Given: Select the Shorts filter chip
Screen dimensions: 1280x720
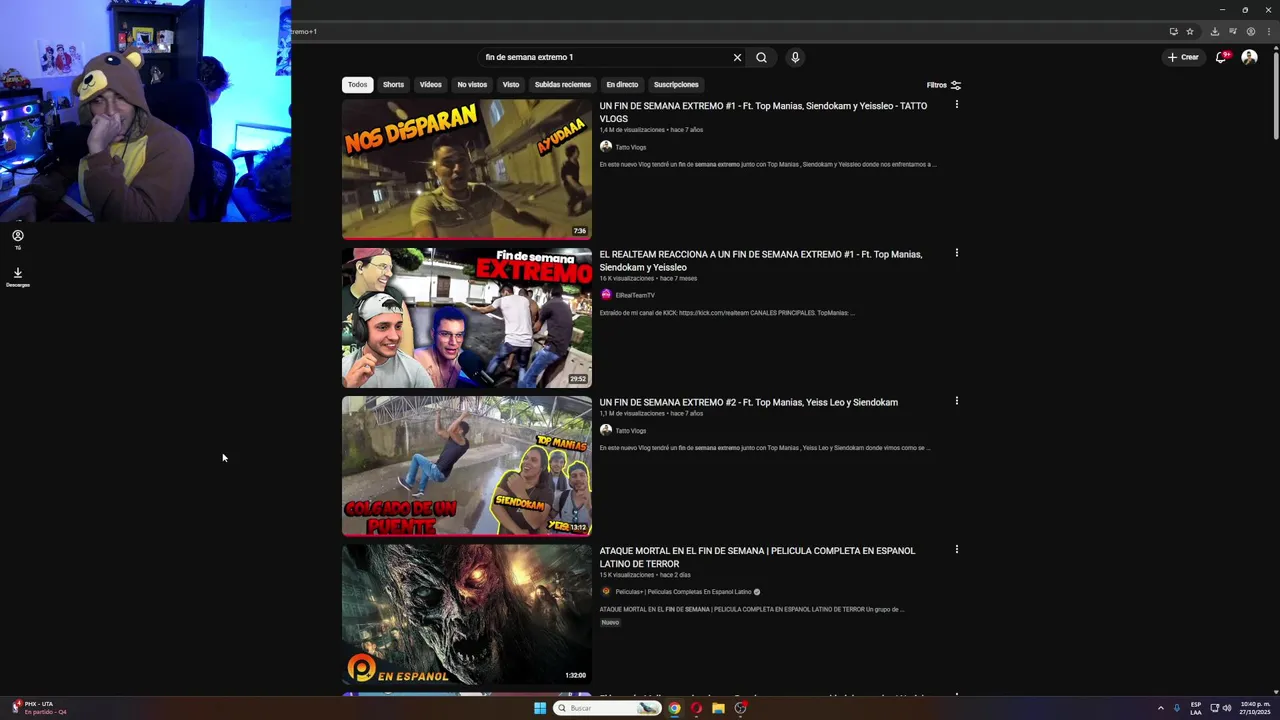Looking at the screenshot, I should 393,85.
